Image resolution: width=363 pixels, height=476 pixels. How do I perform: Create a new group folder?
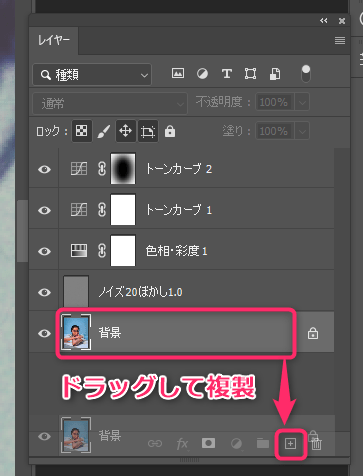pyautogui.click(x=263, y=443)
